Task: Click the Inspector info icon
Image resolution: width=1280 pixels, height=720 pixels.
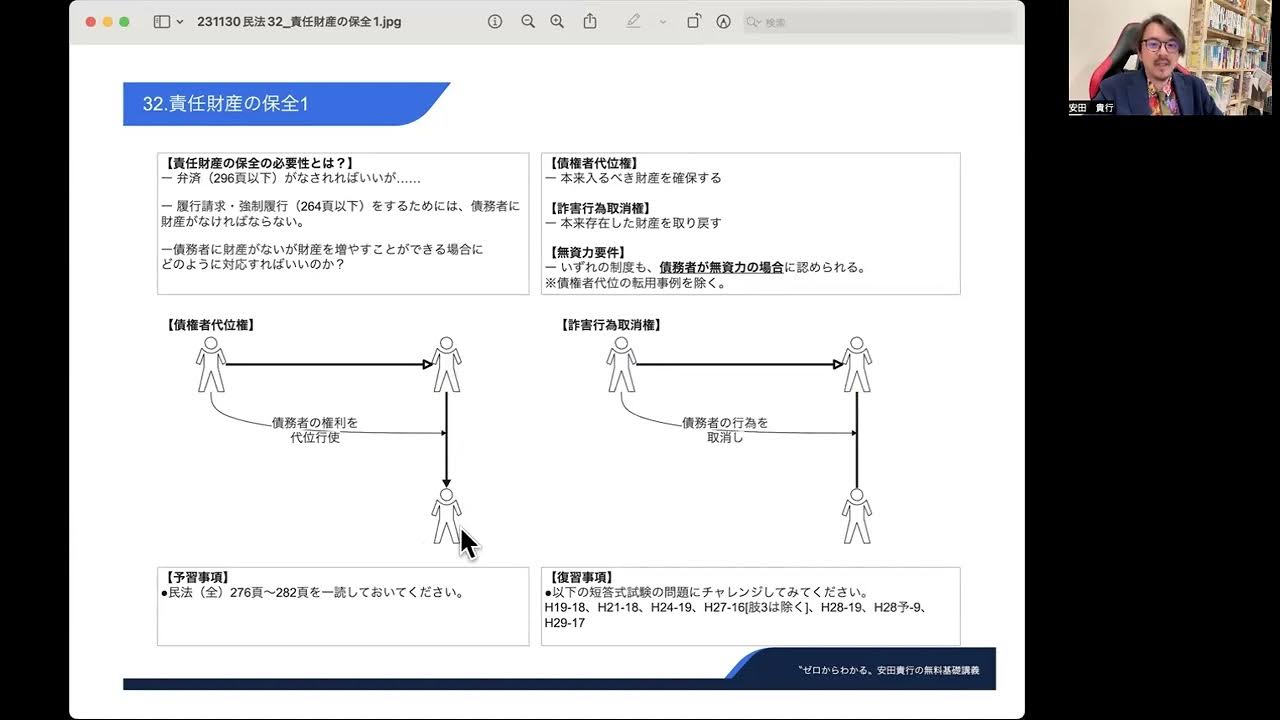Action: 495,22
